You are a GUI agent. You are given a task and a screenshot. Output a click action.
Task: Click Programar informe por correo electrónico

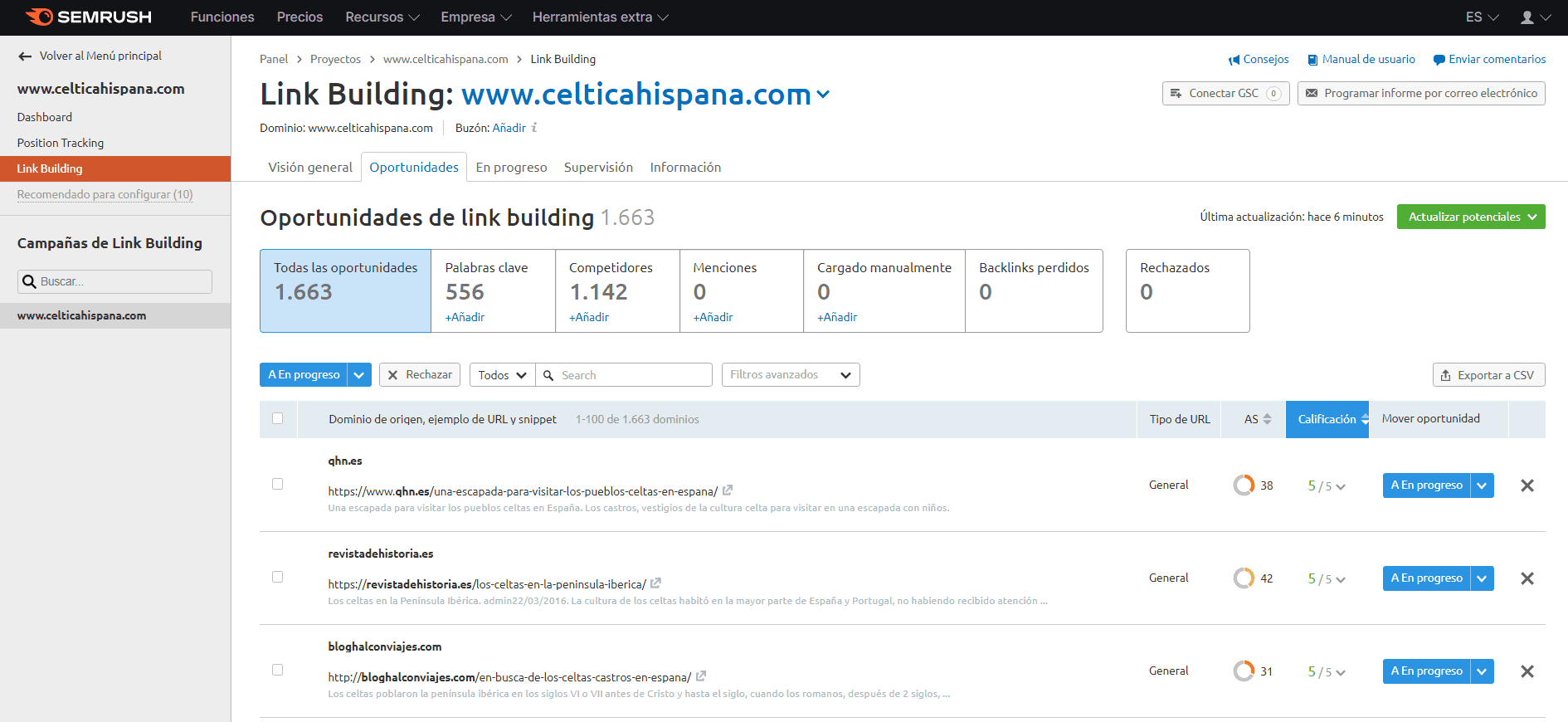click(x=1421, y=94)
